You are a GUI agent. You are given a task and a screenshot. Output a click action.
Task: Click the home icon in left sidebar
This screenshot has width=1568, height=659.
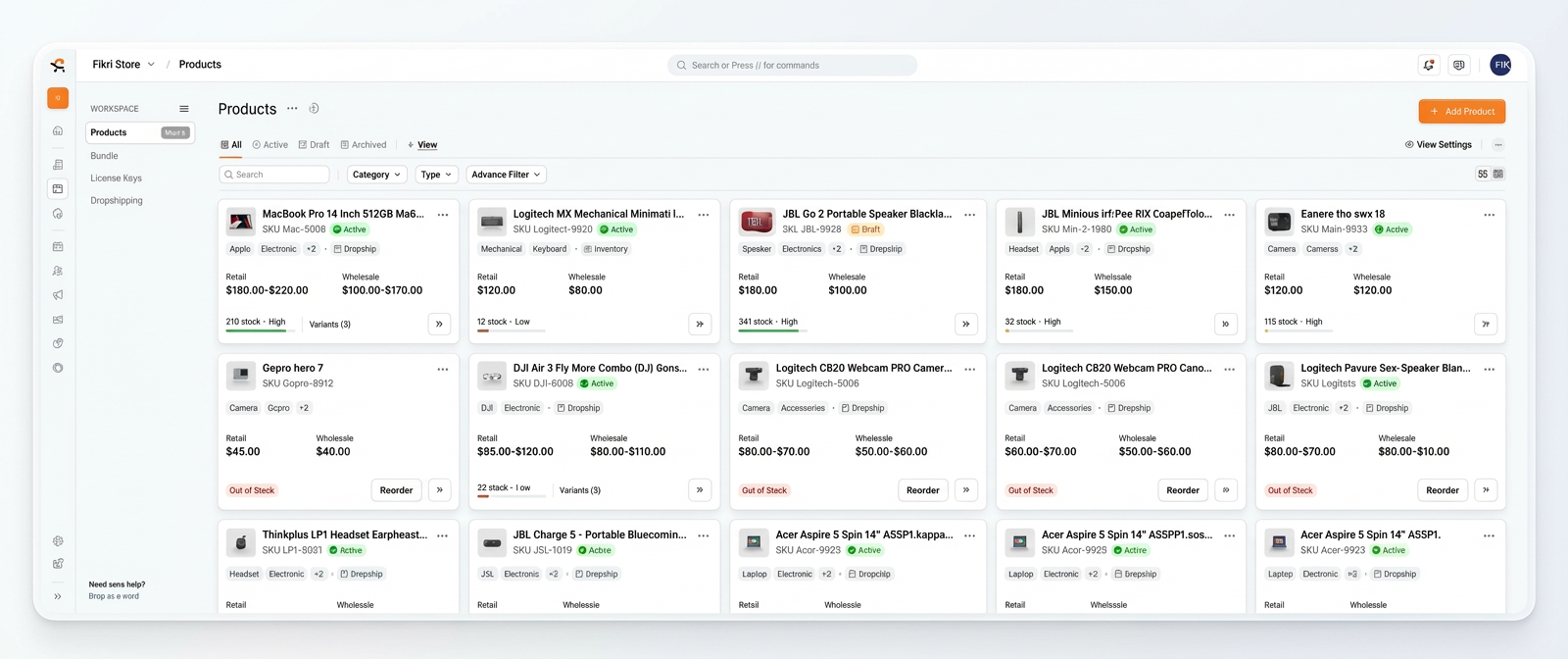point(58,131)
